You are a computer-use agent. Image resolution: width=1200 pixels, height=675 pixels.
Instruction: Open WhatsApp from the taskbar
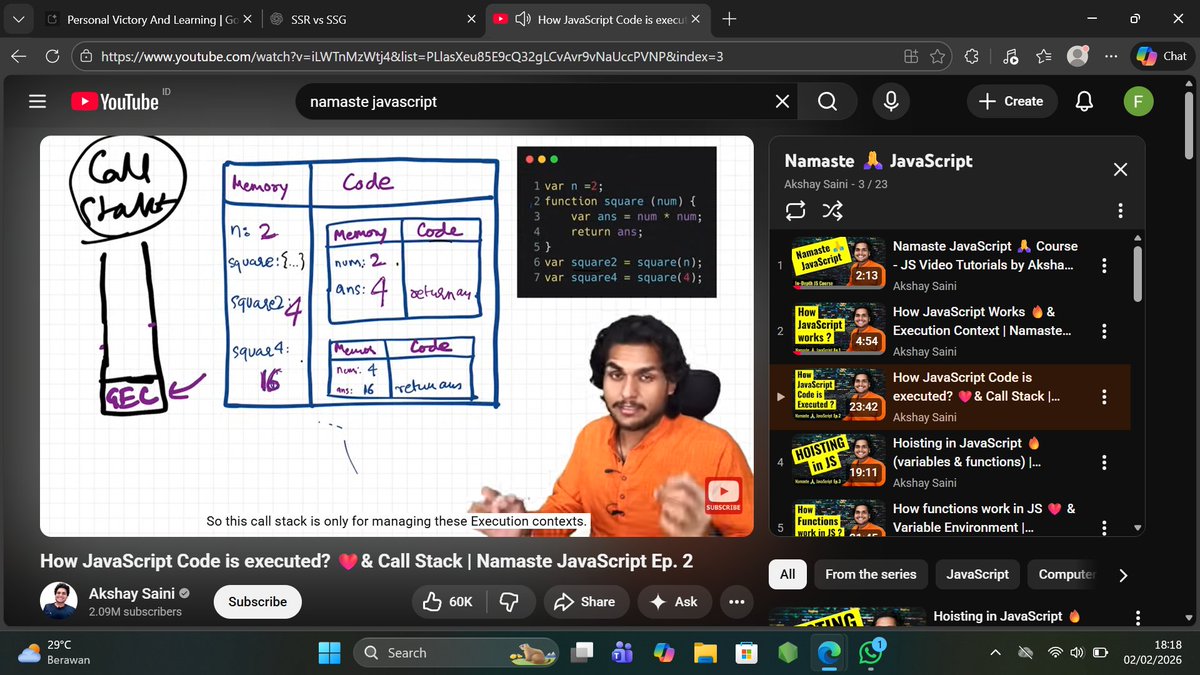871,653
